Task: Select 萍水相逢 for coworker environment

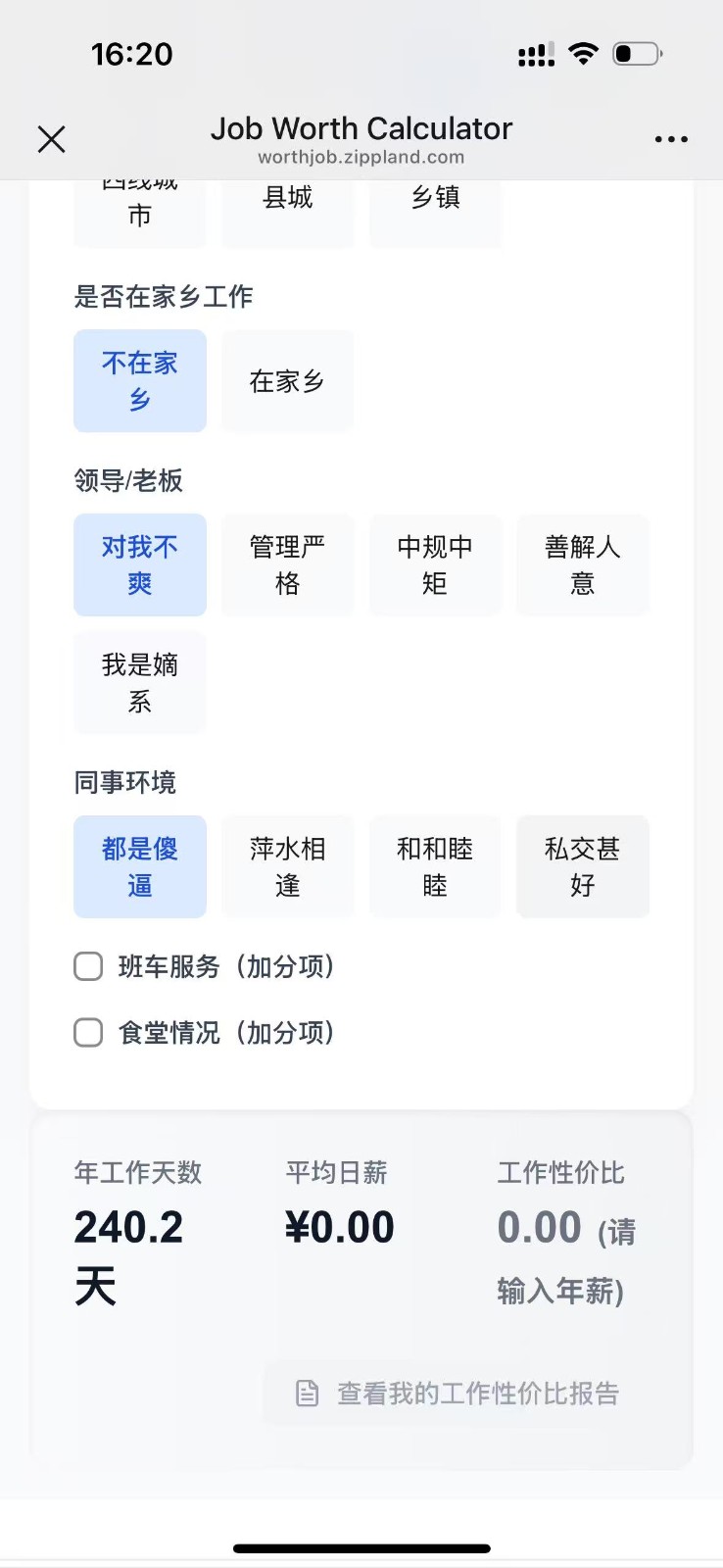Action: tap(287, 866)
